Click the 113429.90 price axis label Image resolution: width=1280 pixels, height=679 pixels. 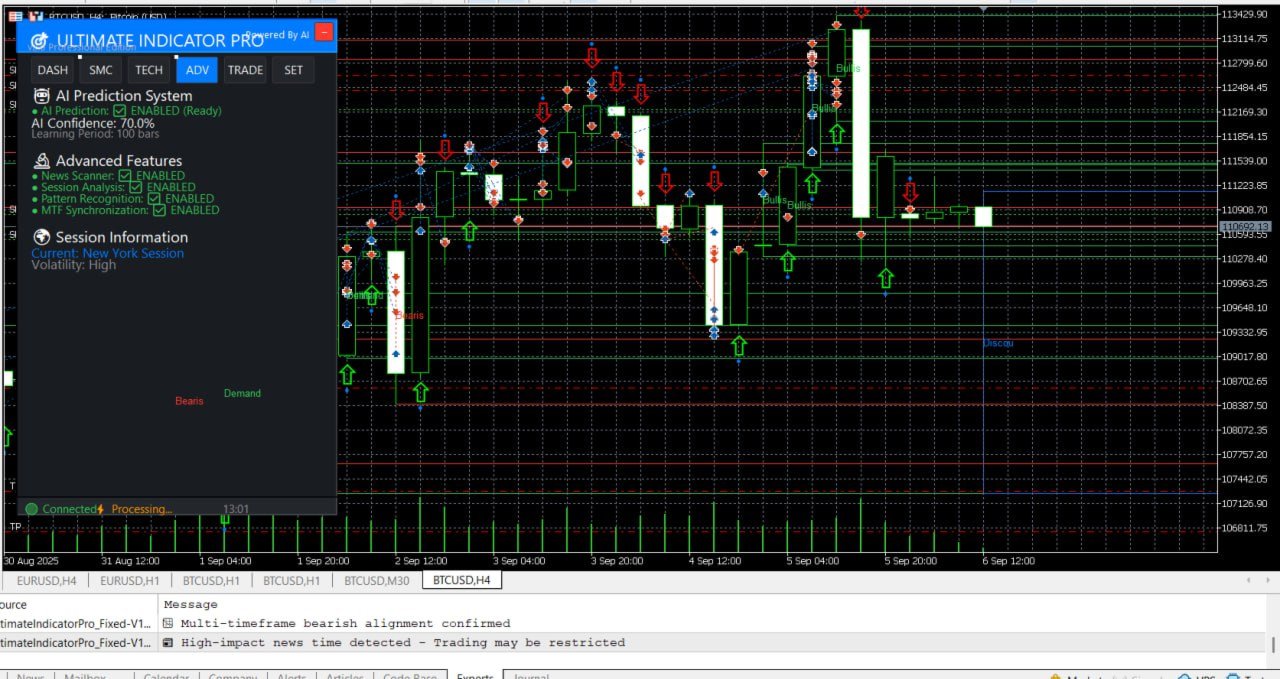(1244, 14)
